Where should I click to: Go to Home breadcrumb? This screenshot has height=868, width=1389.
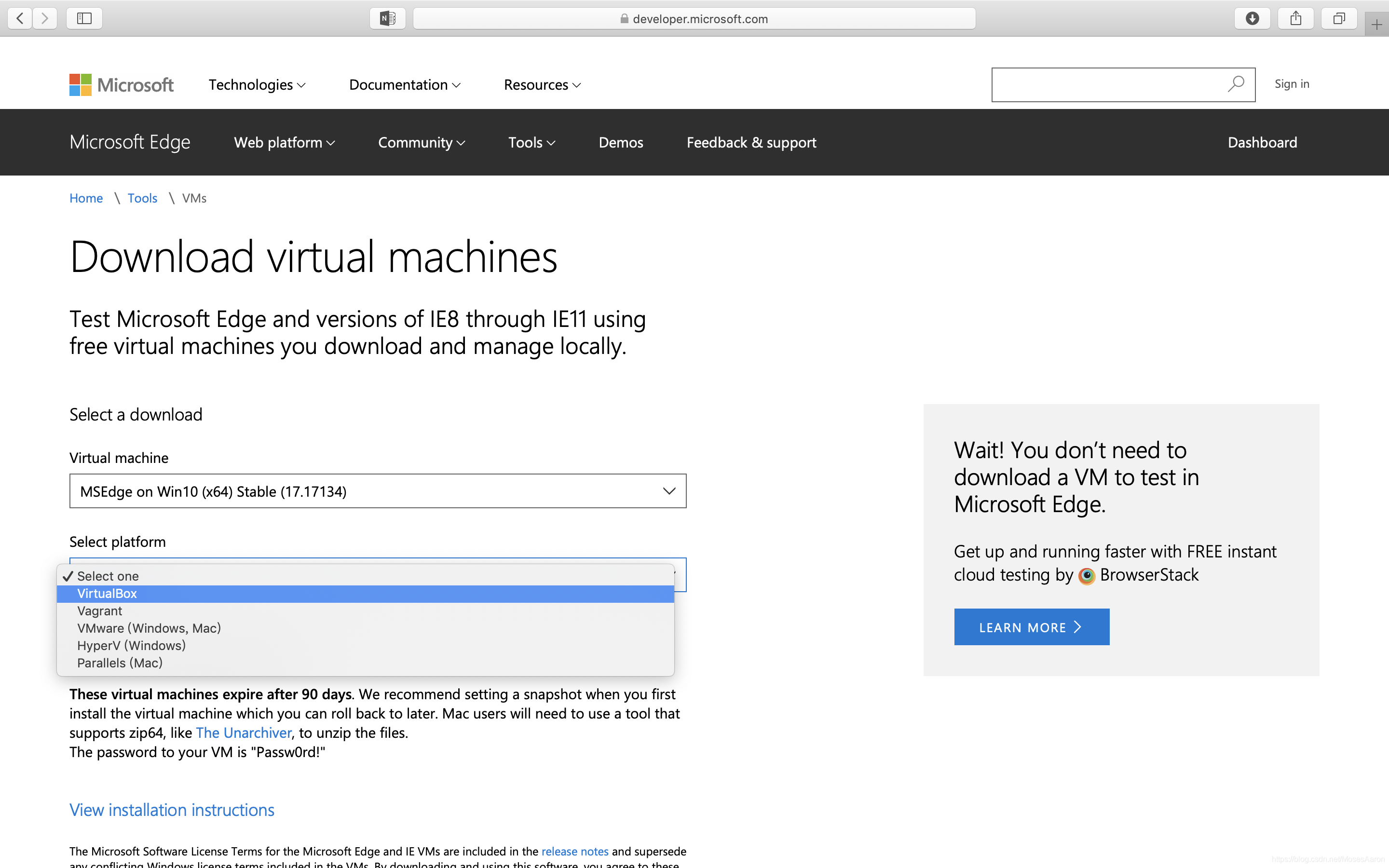pyautogui.click(x=86, y=198)
